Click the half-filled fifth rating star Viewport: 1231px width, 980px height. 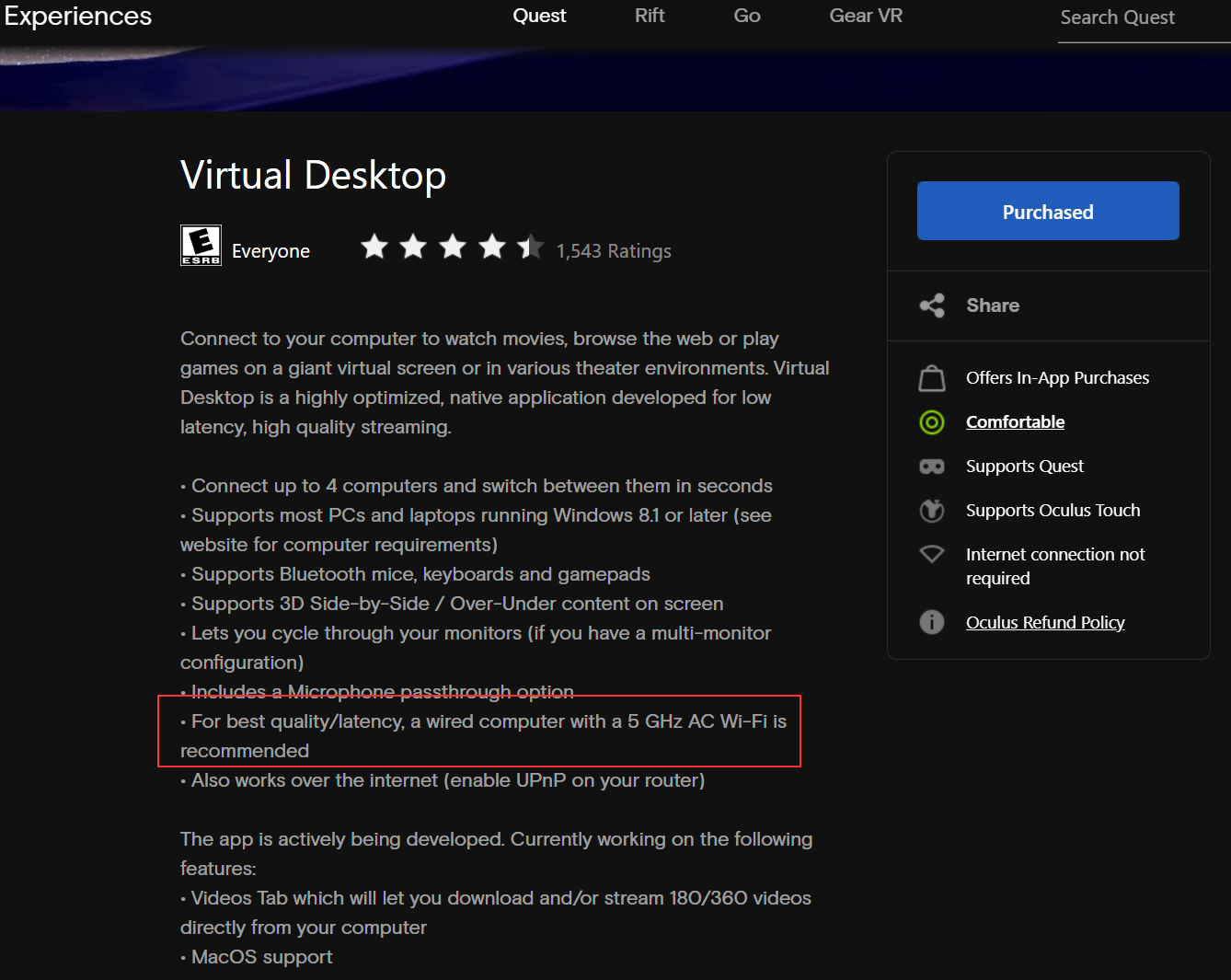click(x=531, y=247)
